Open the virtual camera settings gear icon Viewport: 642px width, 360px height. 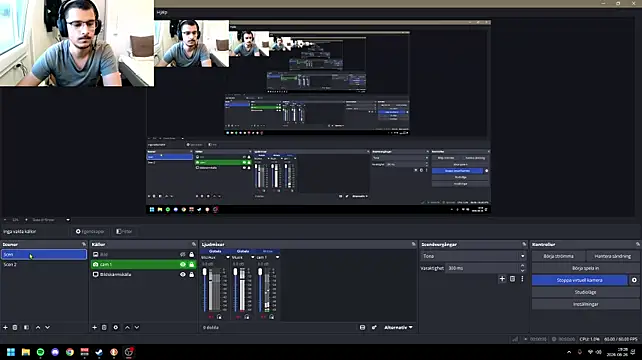click(634, 280)
